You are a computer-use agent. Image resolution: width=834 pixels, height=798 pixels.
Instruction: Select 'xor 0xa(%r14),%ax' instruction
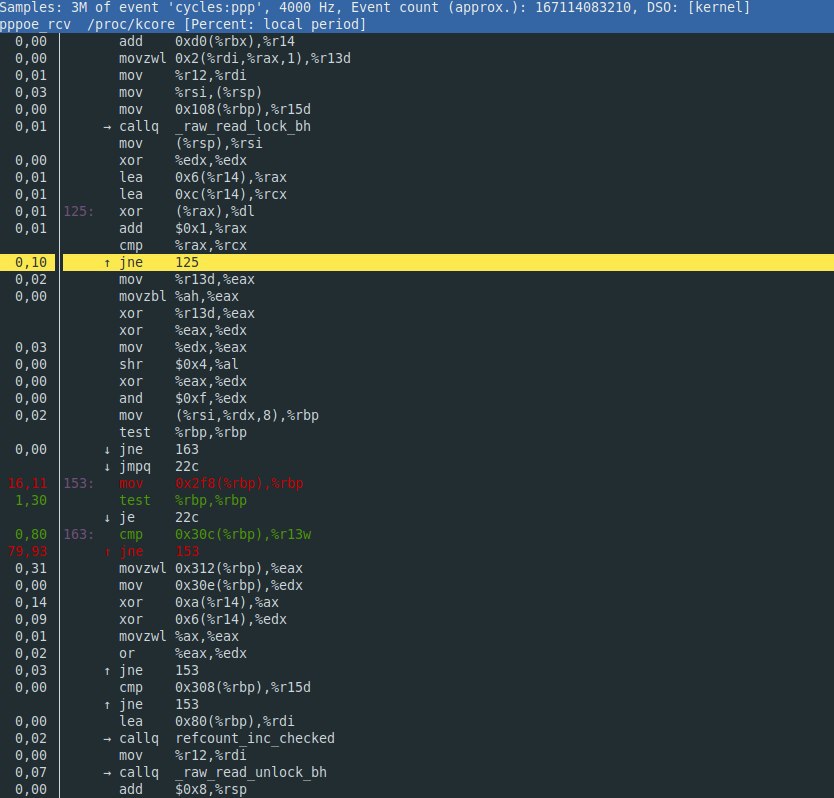tap(199, 602)
